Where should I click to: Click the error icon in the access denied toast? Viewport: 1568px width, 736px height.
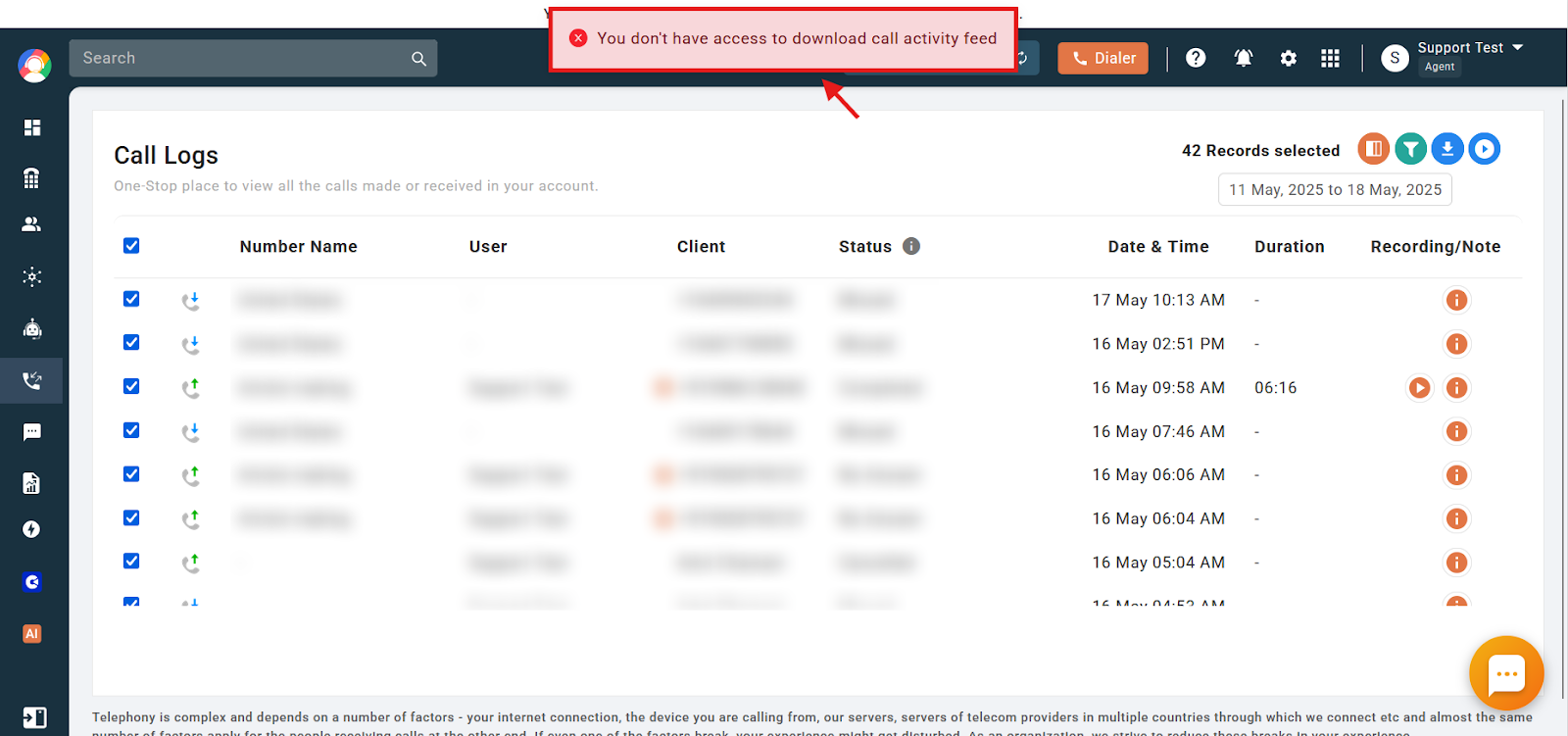click(x=578, y=38)
